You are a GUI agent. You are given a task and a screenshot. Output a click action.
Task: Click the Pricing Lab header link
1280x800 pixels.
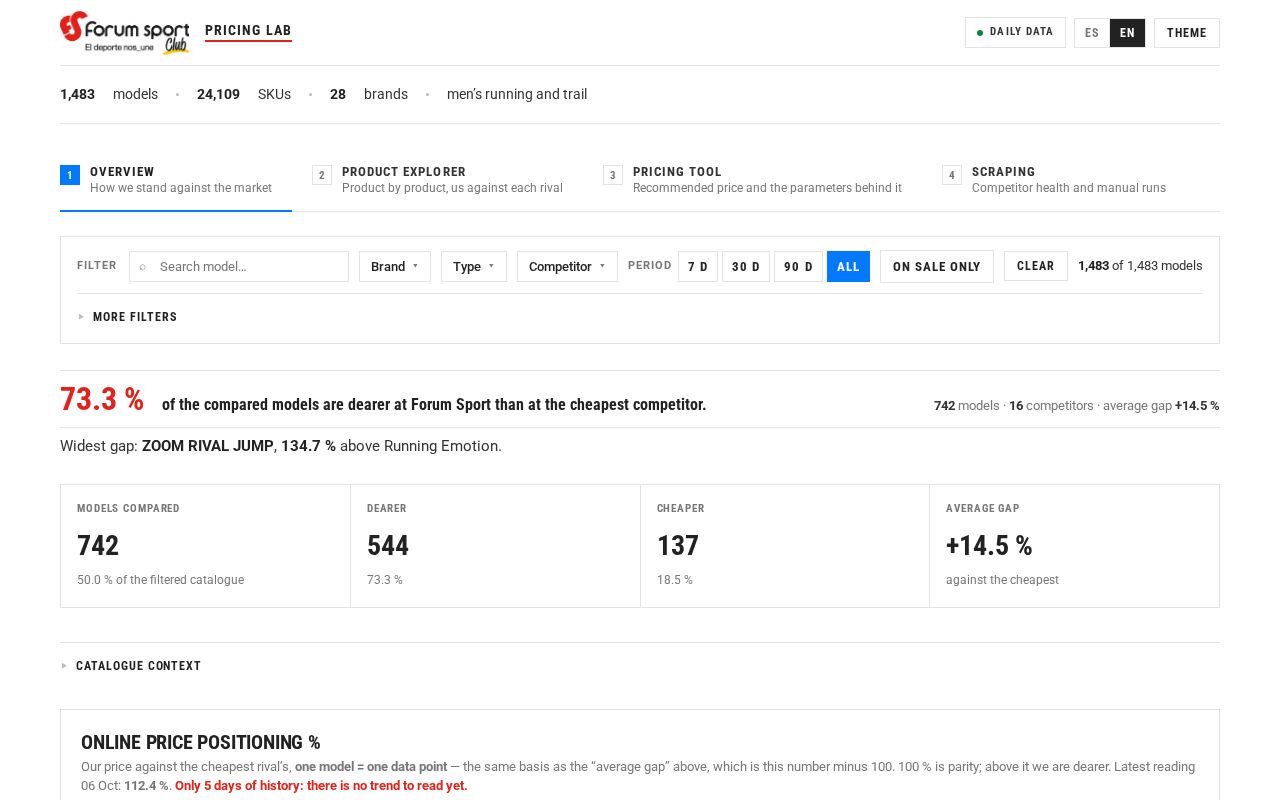tap(248, 31)
